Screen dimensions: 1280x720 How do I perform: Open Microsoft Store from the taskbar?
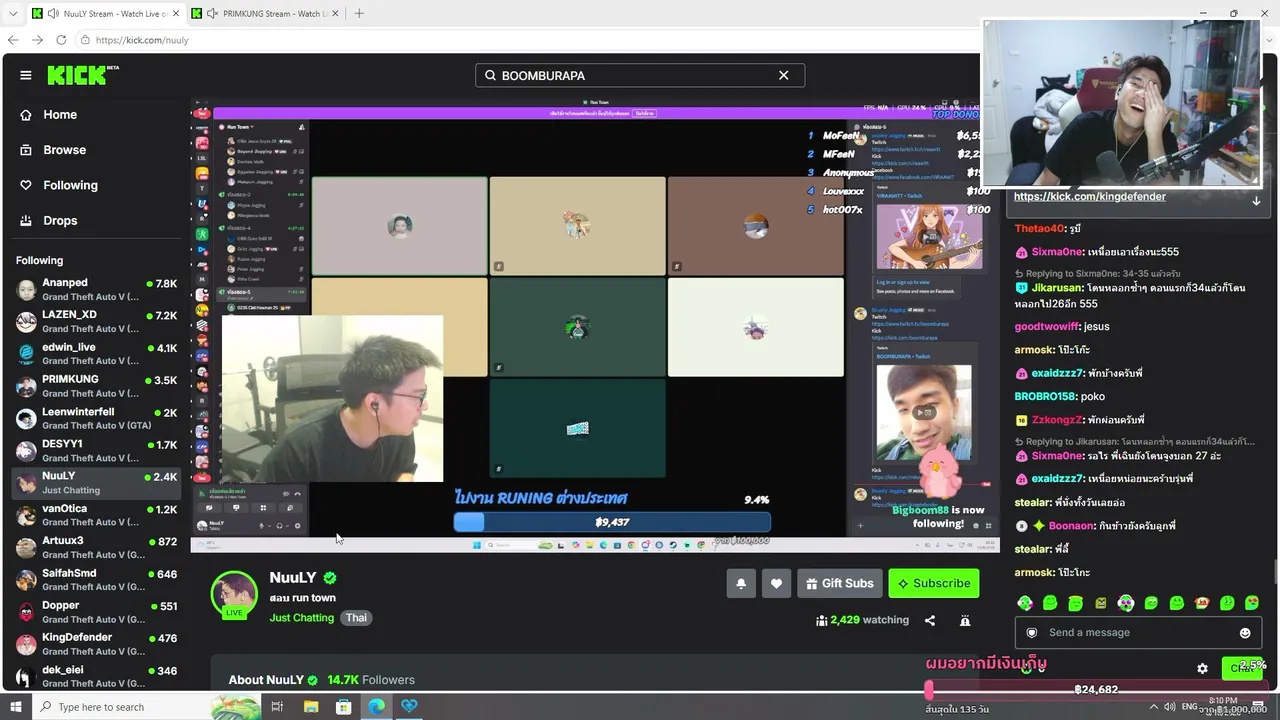(x=344, y=707)
